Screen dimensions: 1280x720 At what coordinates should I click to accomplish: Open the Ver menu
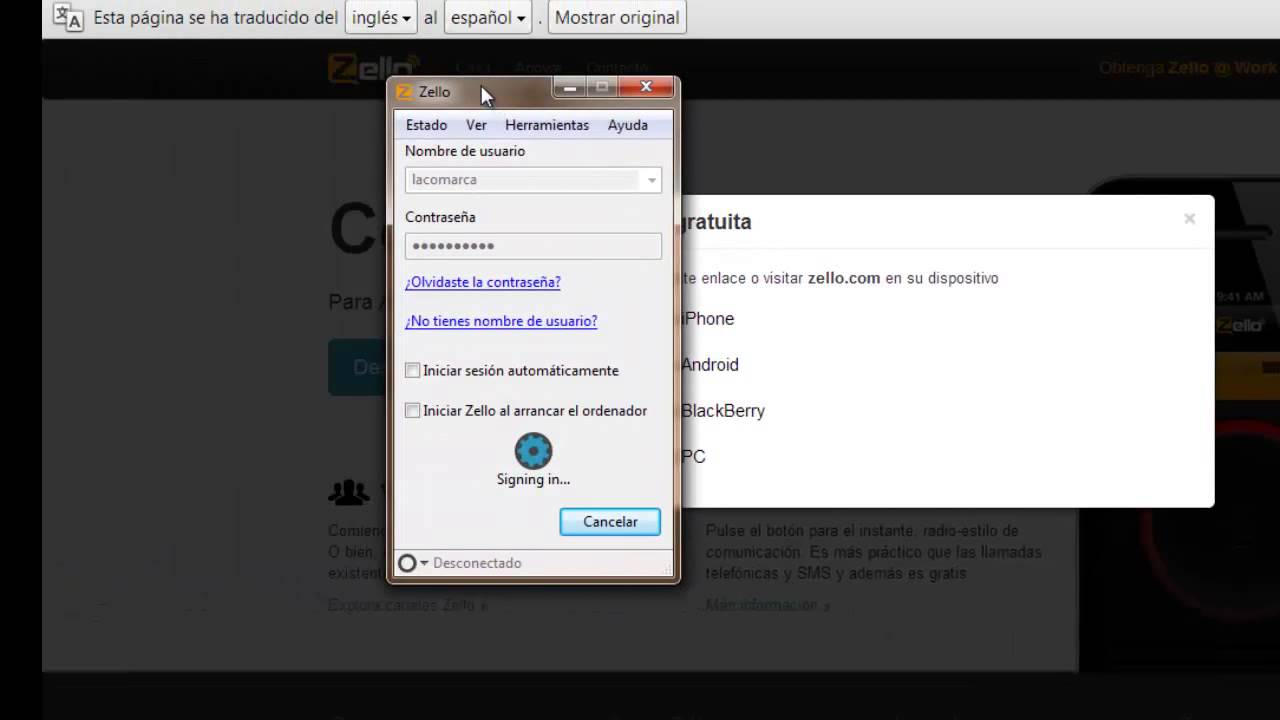click(x=476, y=125)
